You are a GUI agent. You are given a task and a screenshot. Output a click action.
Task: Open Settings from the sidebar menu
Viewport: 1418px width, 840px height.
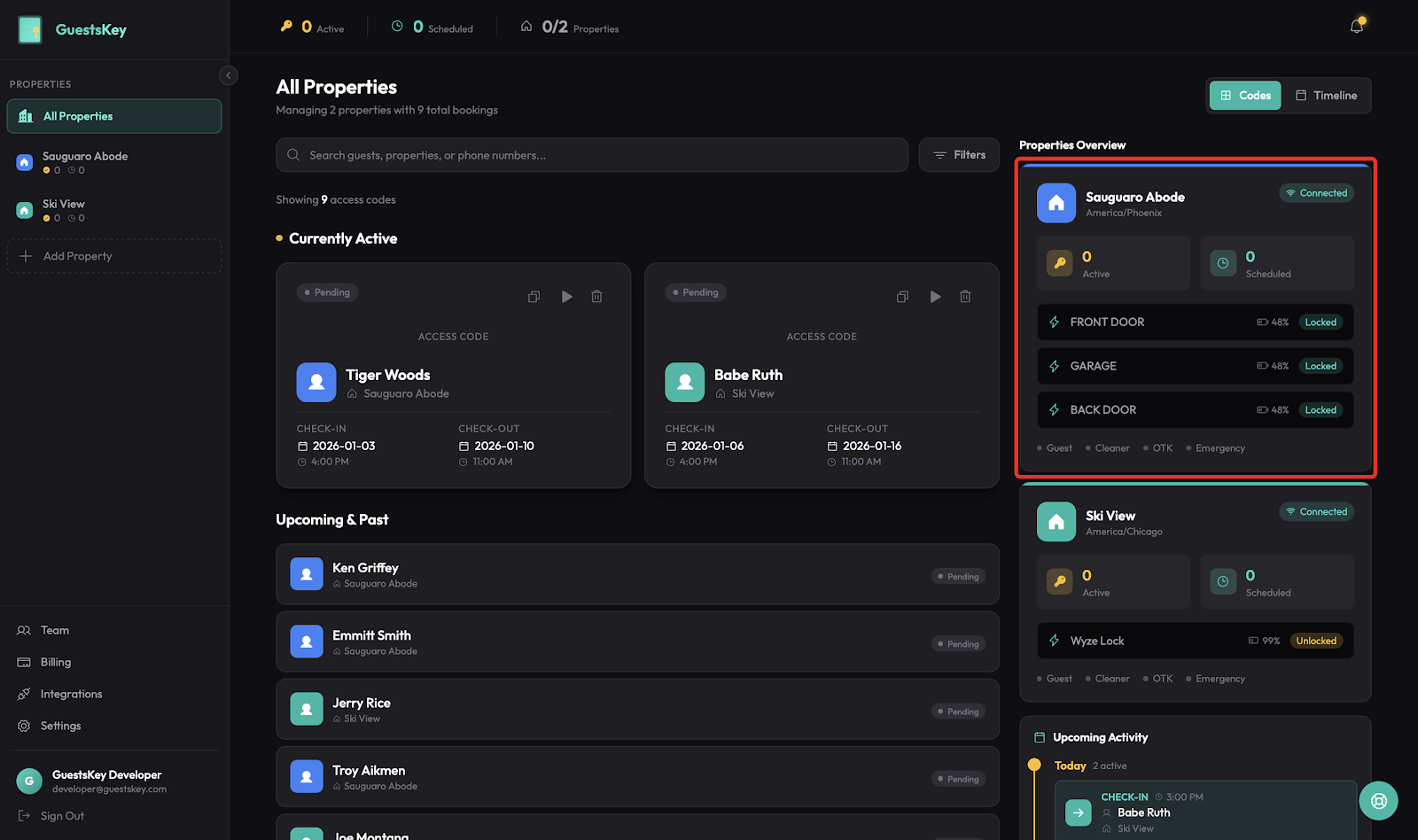point(60,725)
